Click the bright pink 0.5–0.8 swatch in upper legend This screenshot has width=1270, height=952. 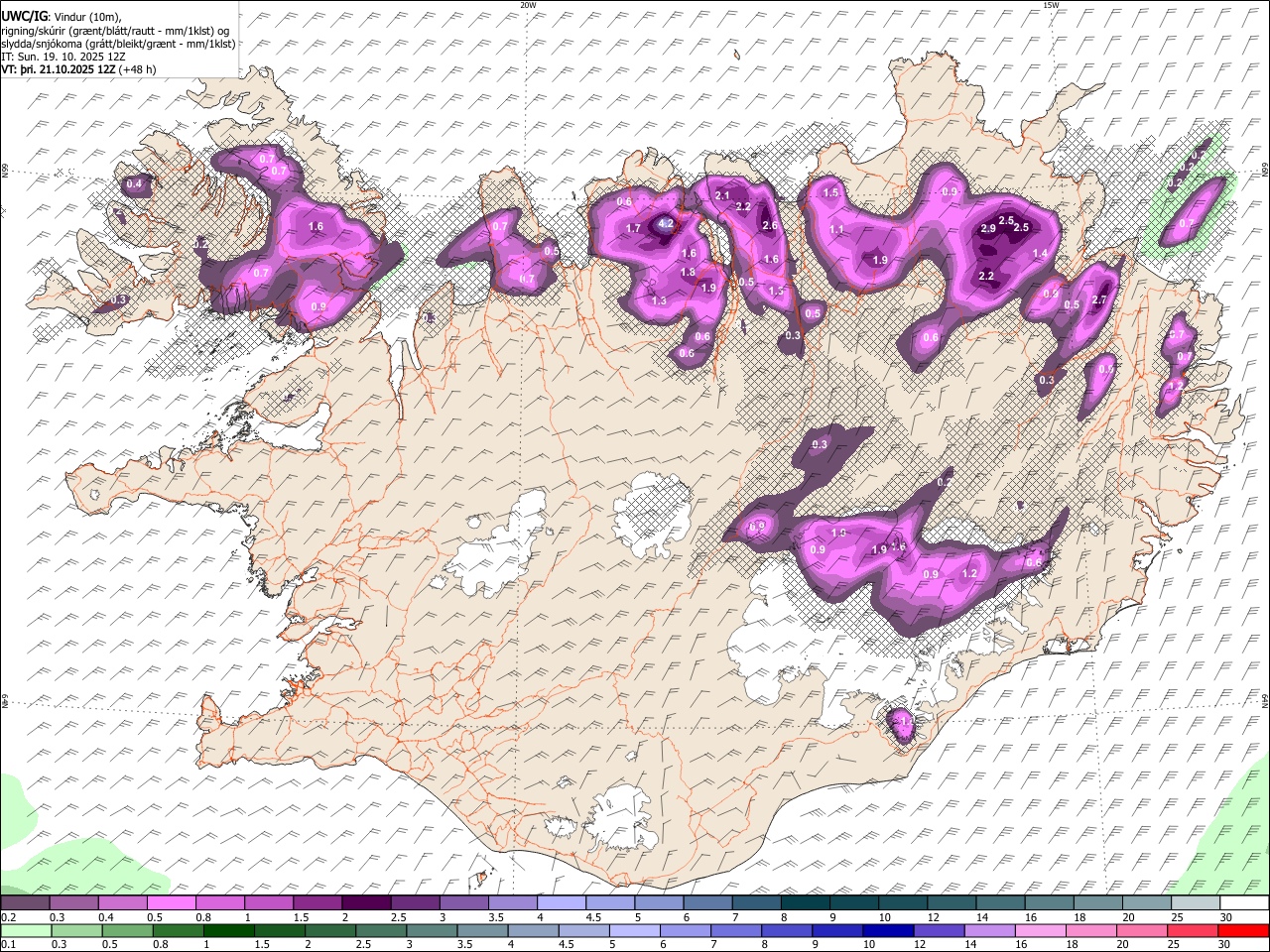point(171,902)
